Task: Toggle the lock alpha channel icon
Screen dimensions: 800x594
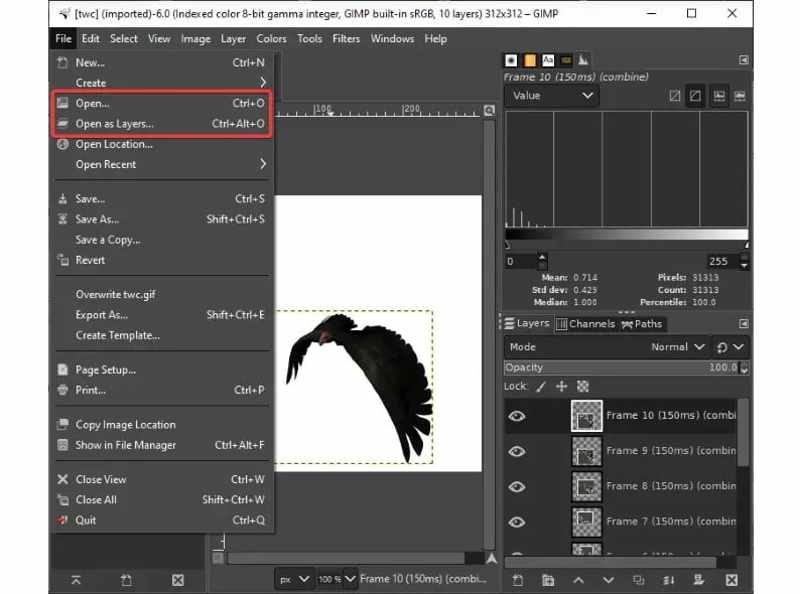Action: (583, 386)
